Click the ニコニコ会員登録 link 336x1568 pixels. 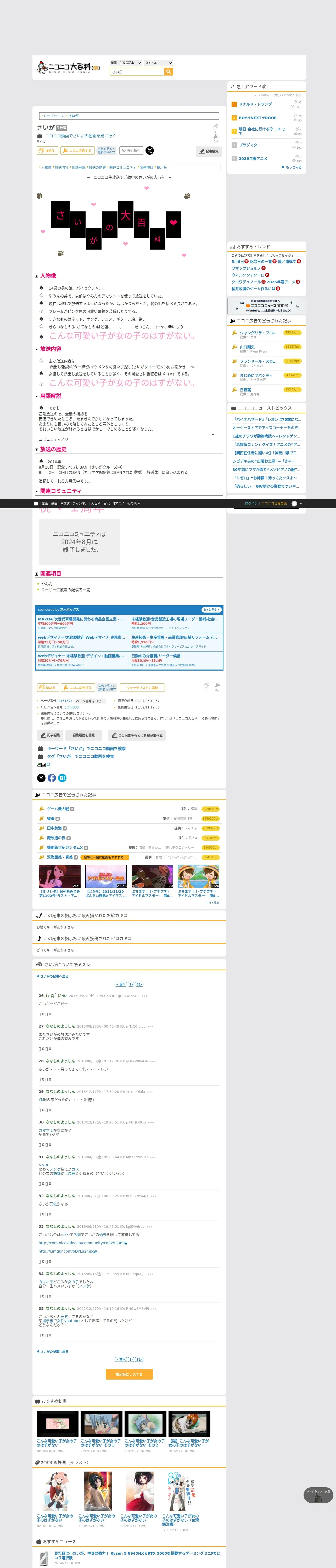[275, 503]
